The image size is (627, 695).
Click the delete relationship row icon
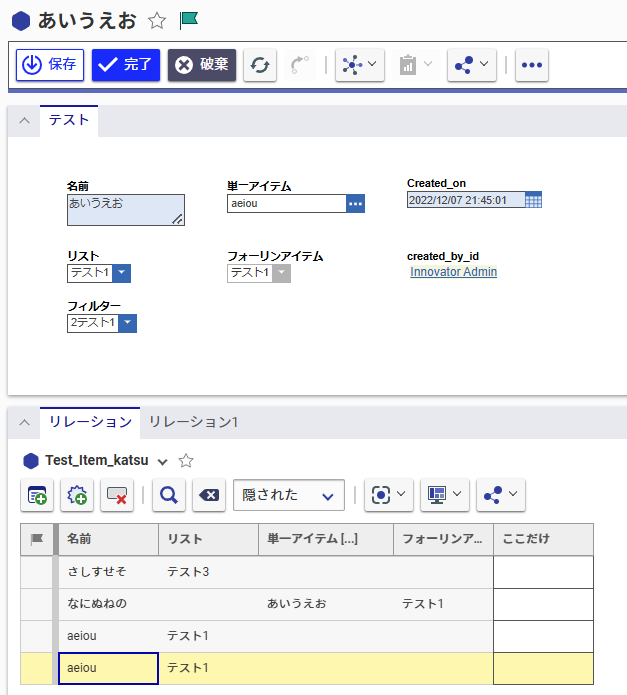pyautogui.click(x=117, y=495)
